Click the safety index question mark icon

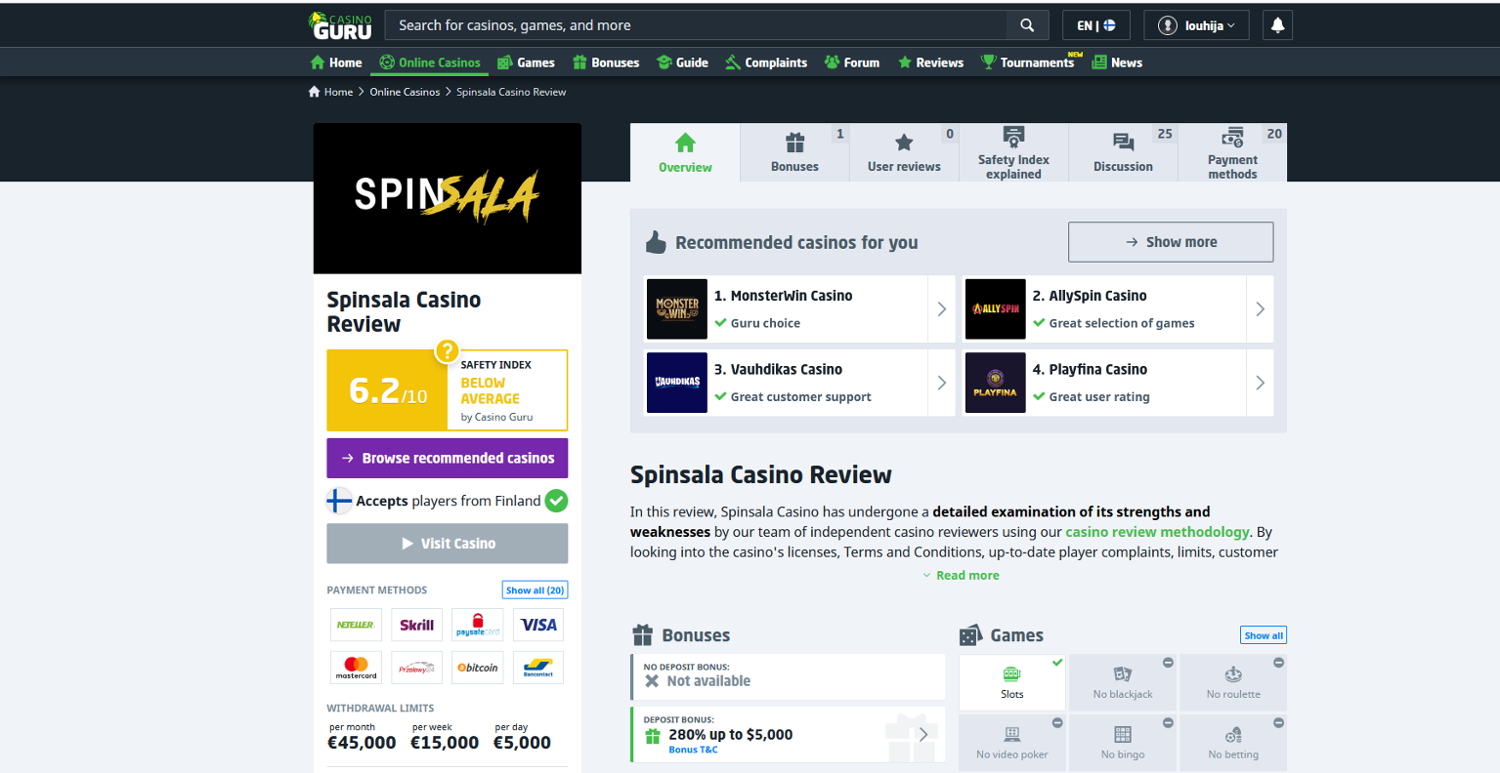[446, 352]
